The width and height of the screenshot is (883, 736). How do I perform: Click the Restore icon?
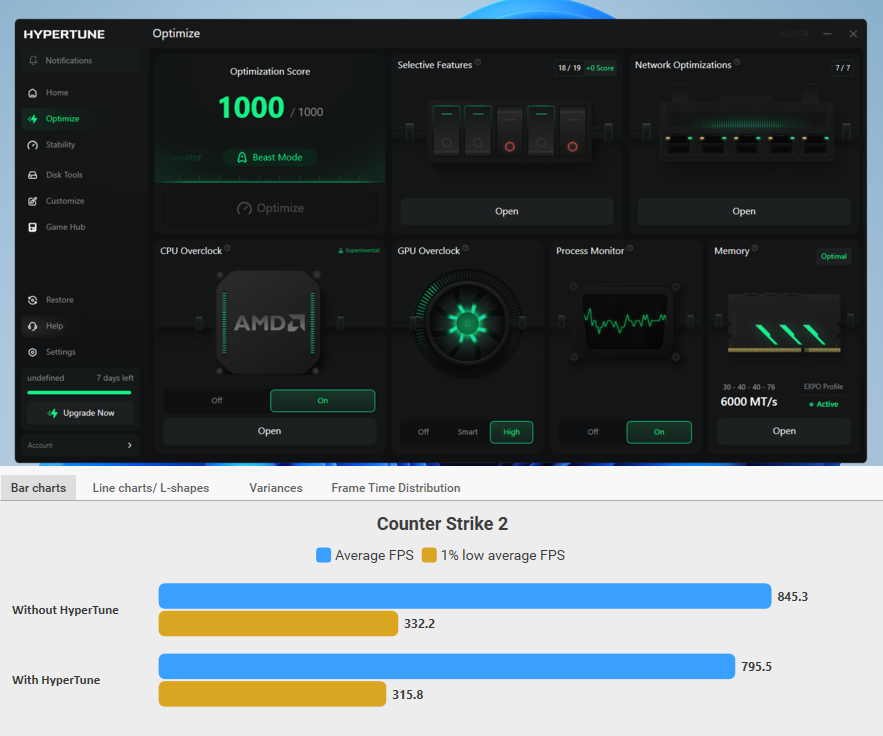pyautogui.click(x=33, y=300)
